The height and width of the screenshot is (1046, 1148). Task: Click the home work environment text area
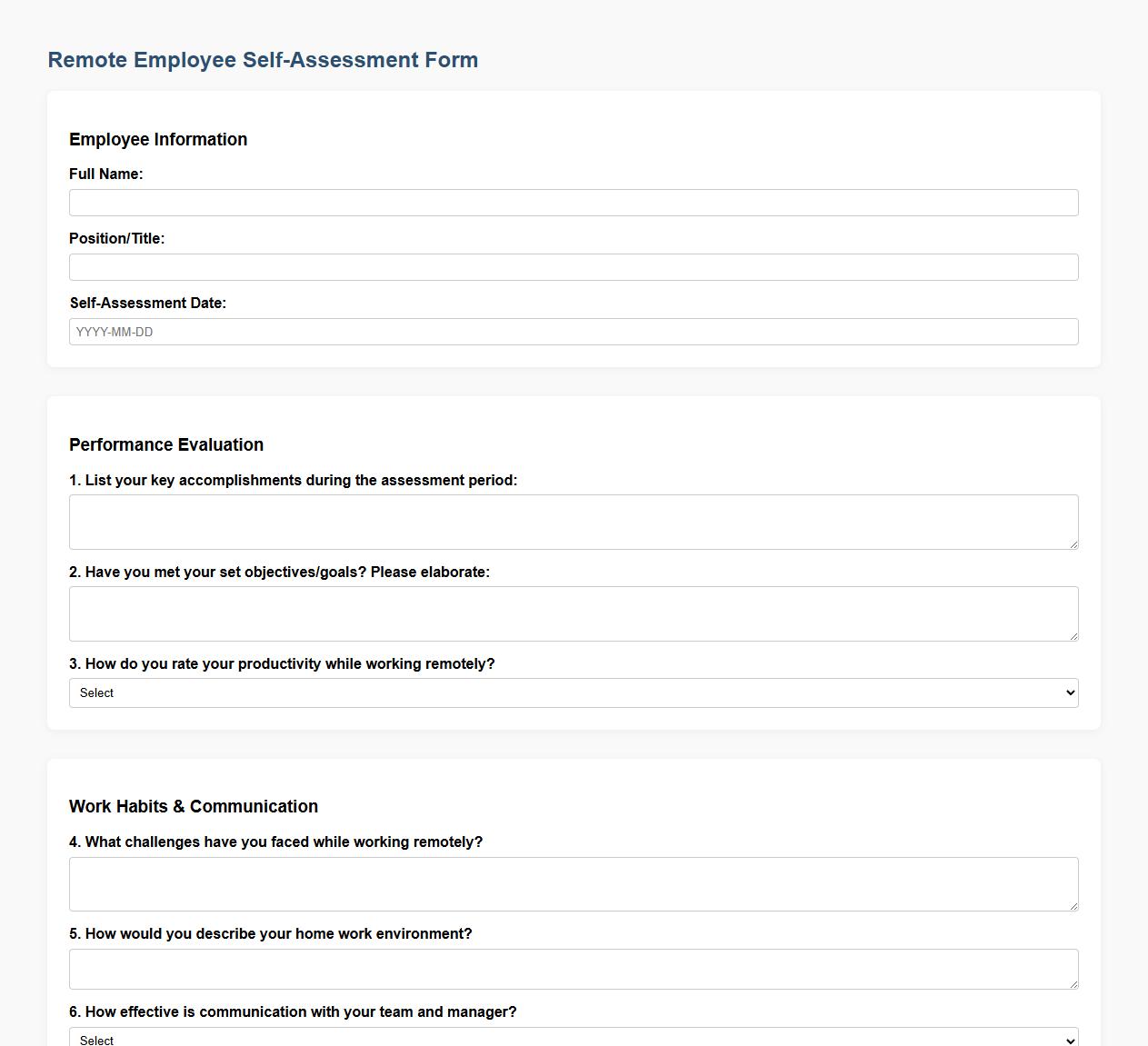(x=574, y=969)
